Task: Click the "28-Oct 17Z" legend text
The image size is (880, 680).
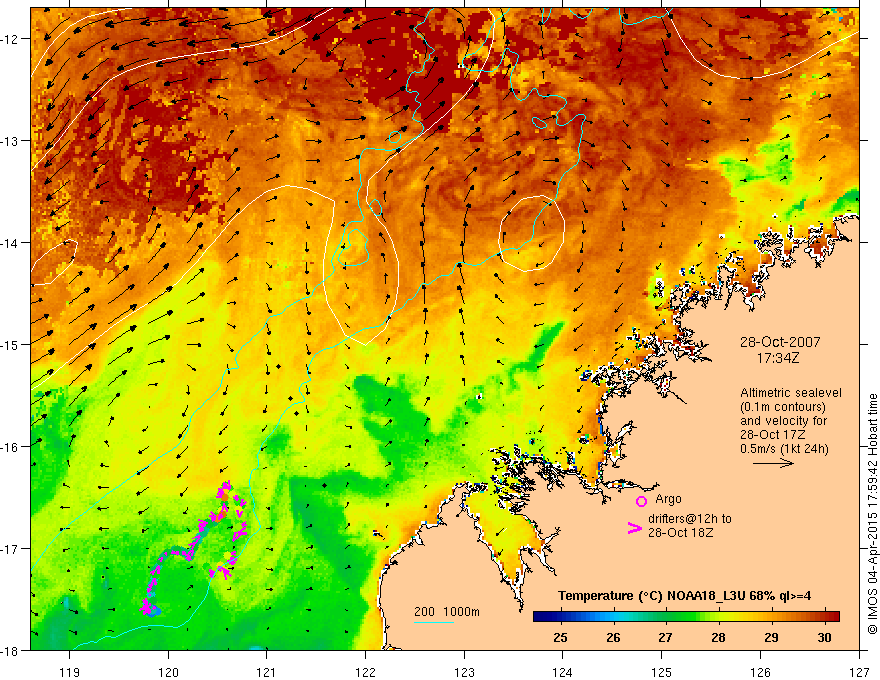Action: 773,434
